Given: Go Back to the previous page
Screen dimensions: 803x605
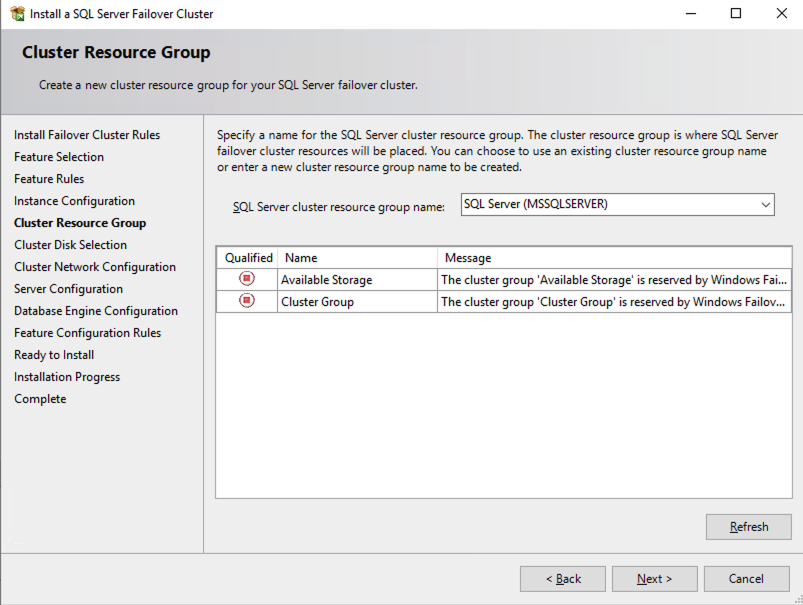Looking at the screenshot, I should [563, 579].
